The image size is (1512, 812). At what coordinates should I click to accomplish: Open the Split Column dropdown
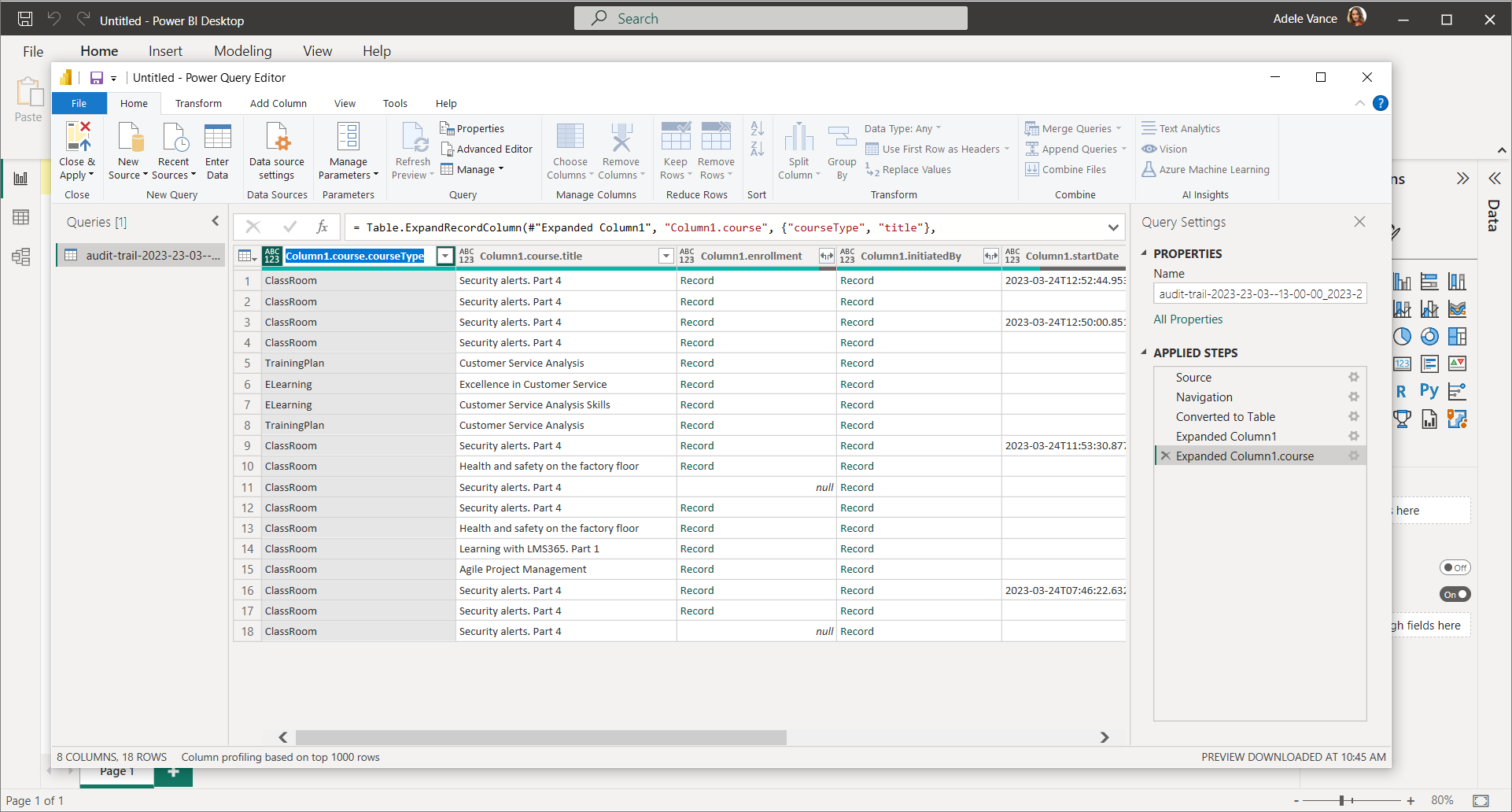point(799,168)
